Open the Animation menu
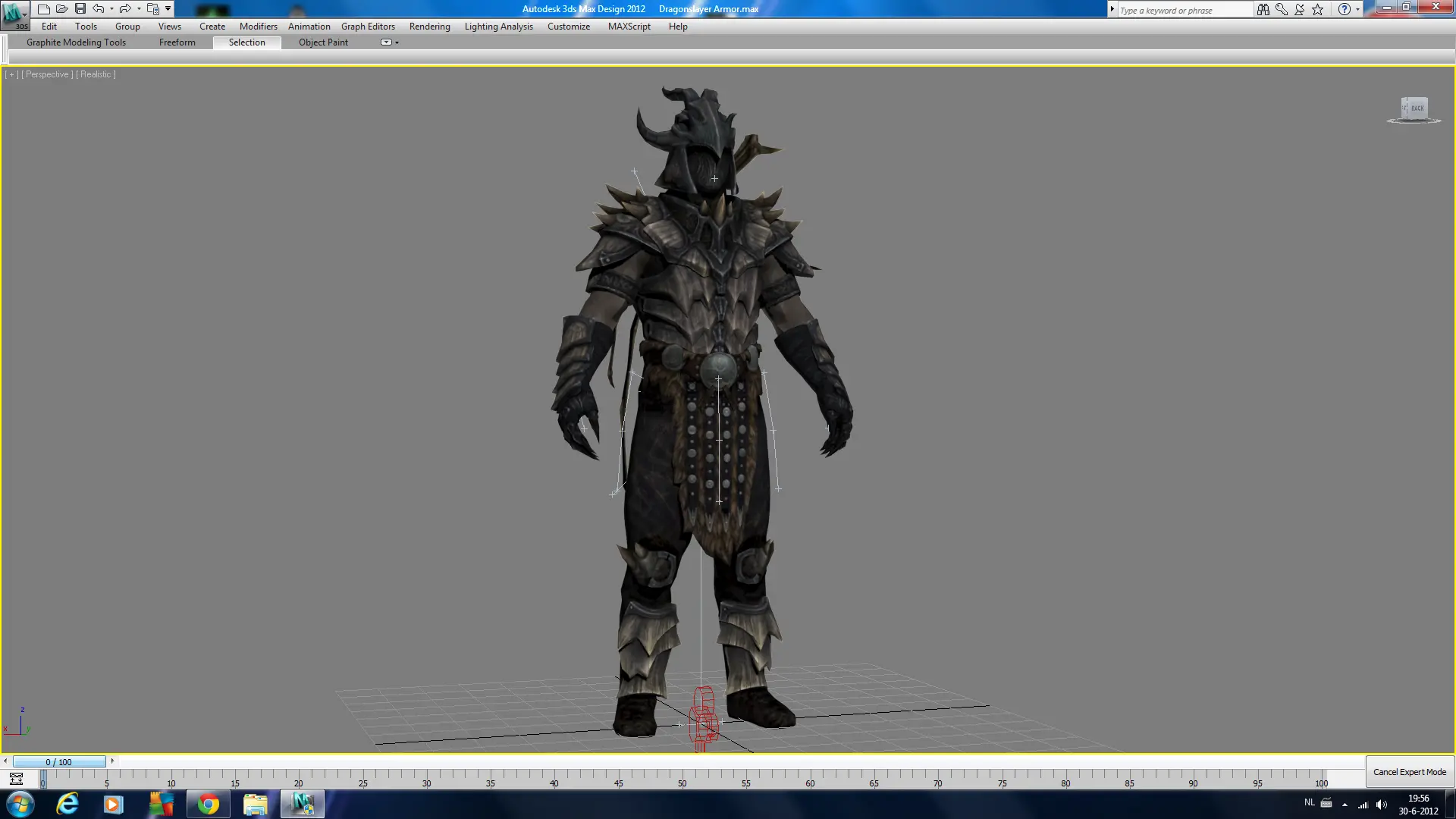 [309, 27]
